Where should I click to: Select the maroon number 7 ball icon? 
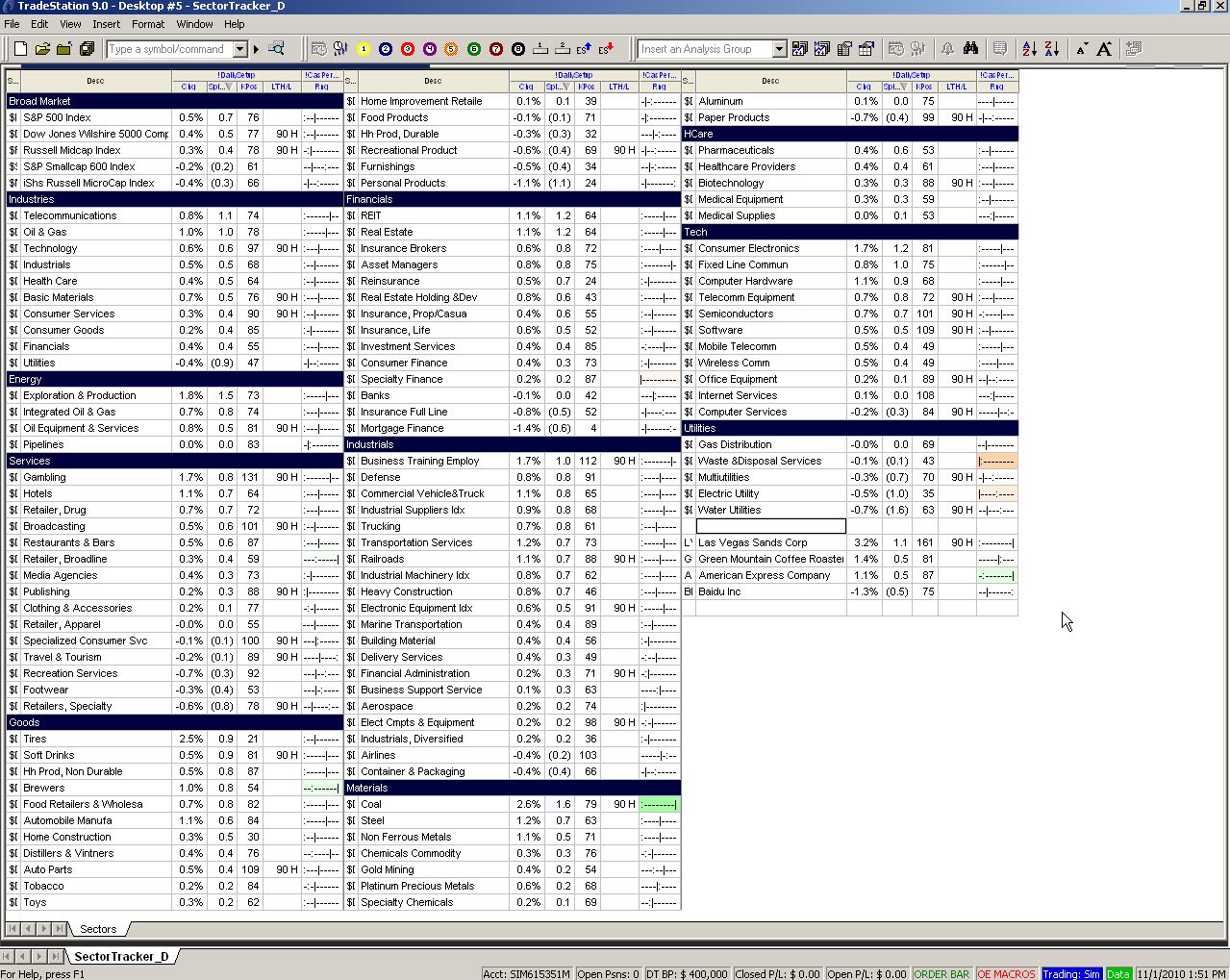[496, 49]
